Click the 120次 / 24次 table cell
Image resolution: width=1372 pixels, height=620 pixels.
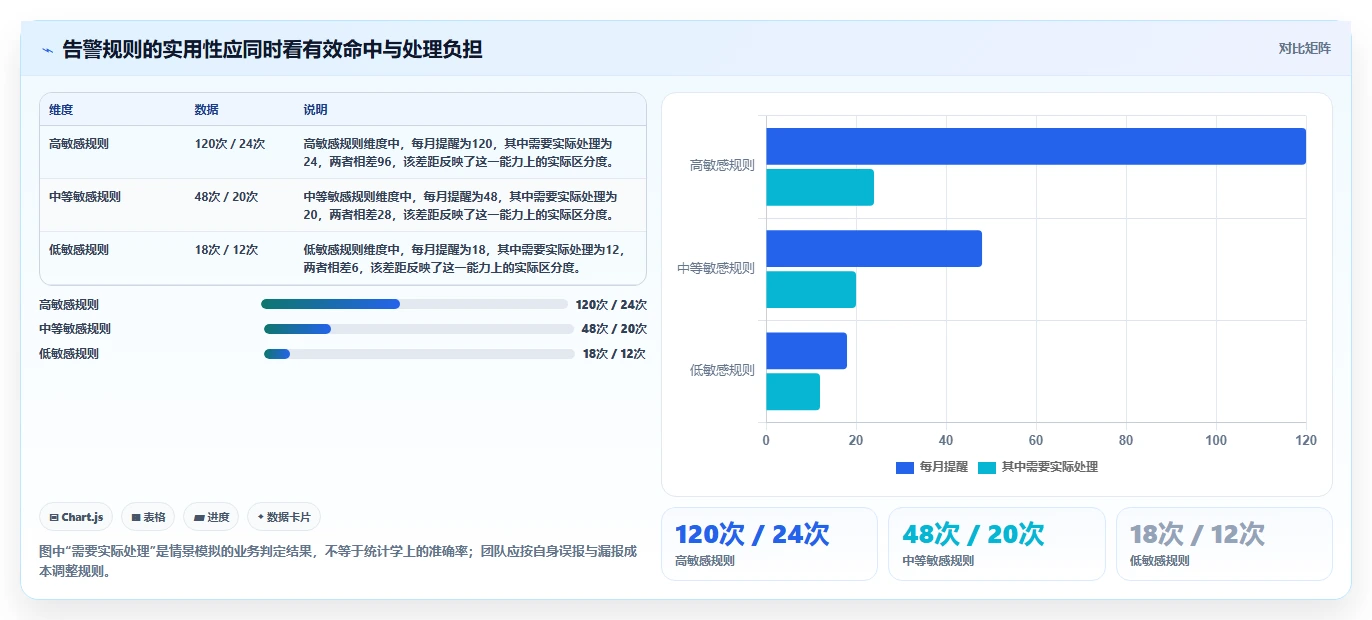(230, 144)
